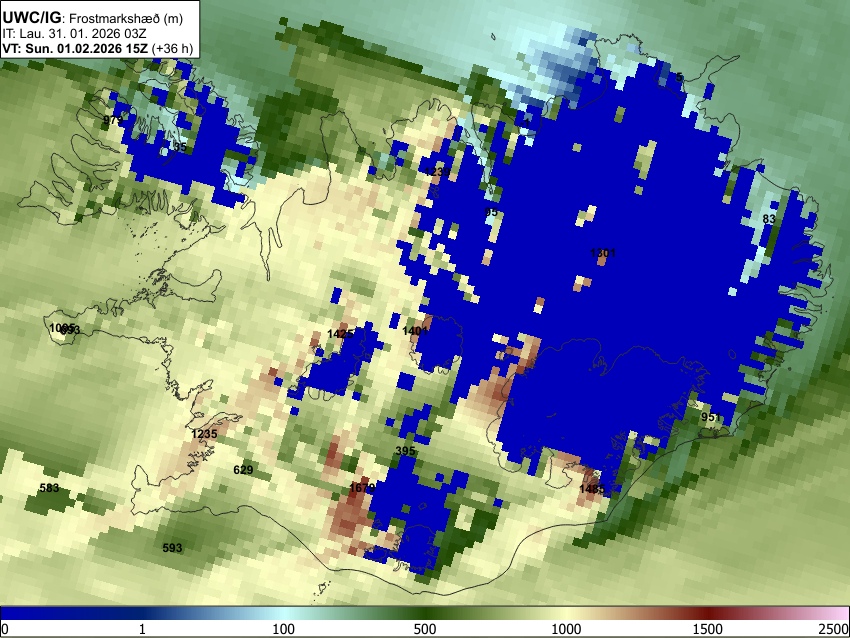Screen dimensions: 850x638
Task: Click the map value 1425
Action: (x=340, y=334)
